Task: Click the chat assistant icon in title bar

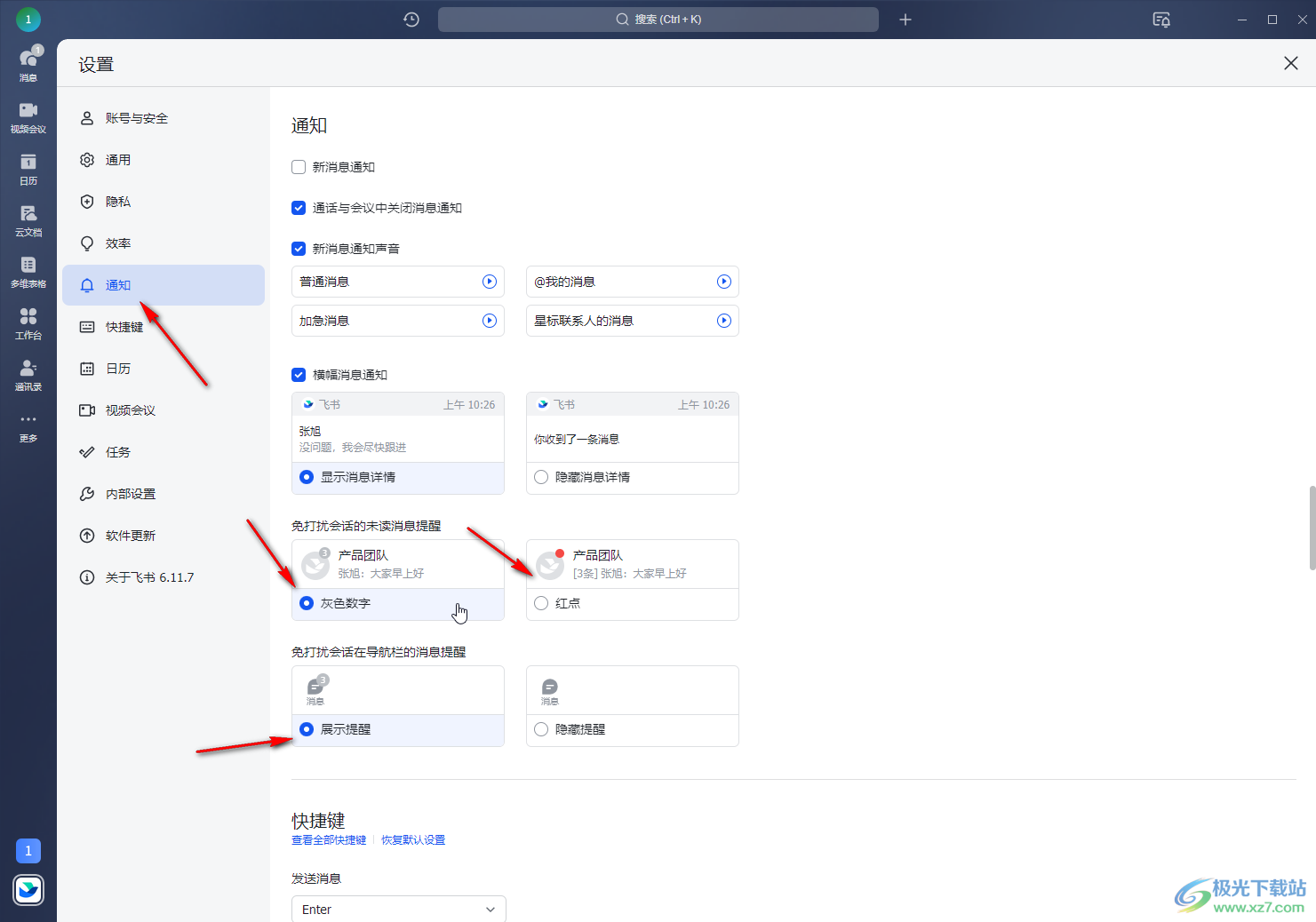Action: (x=1161, y=20)
